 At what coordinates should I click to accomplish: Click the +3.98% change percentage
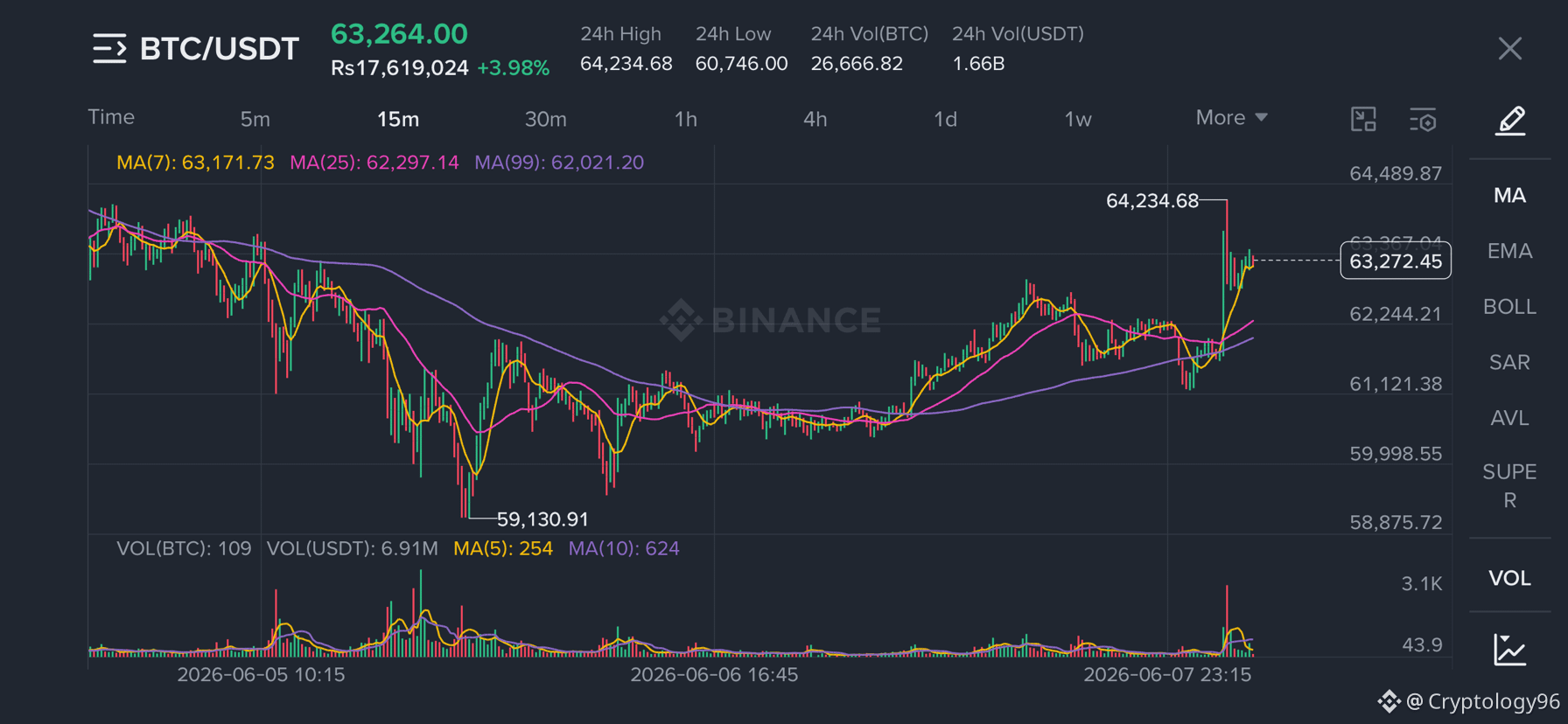514,68
